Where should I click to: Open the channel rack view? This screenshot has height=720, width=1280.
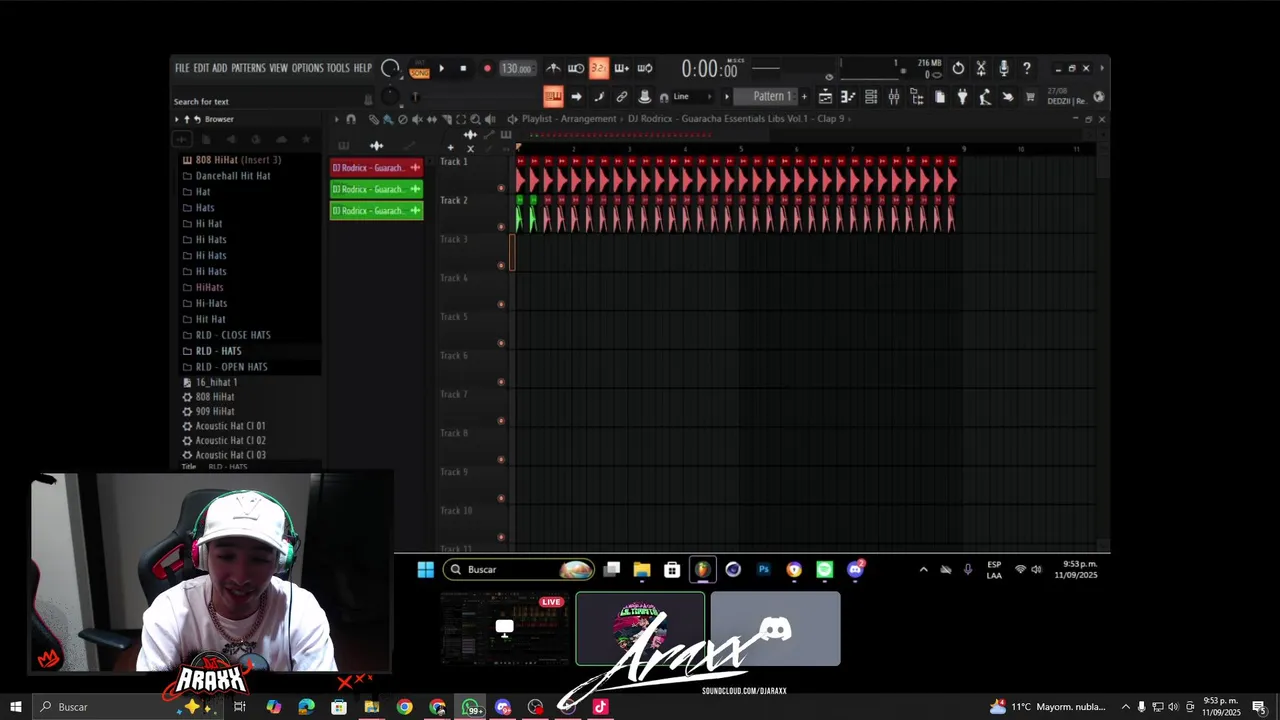pyautogui.click(x=871, y=97)
